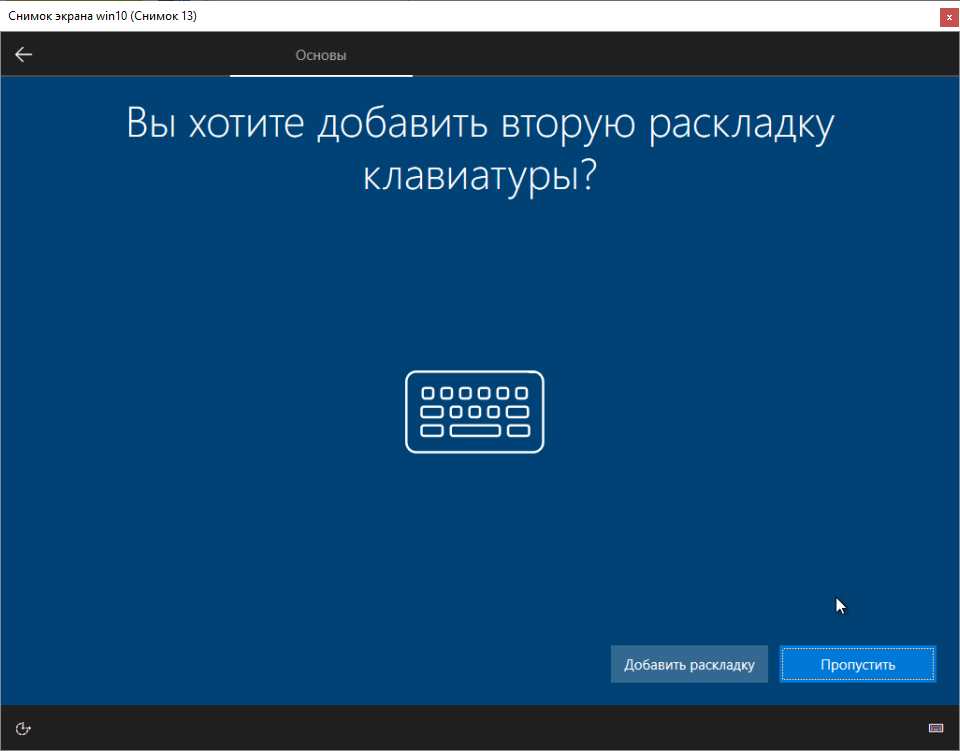Screen dimensions: 960x751
Task: Go back using the left arrow icon
Action: (23, 55)
